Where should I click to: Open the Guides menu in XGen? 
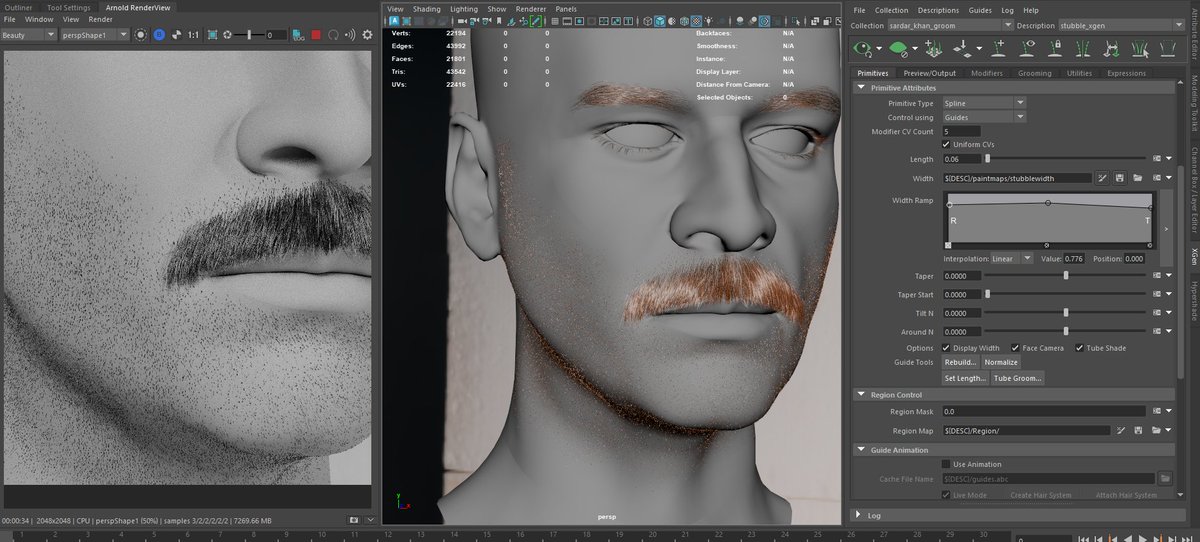pos(980,9)
